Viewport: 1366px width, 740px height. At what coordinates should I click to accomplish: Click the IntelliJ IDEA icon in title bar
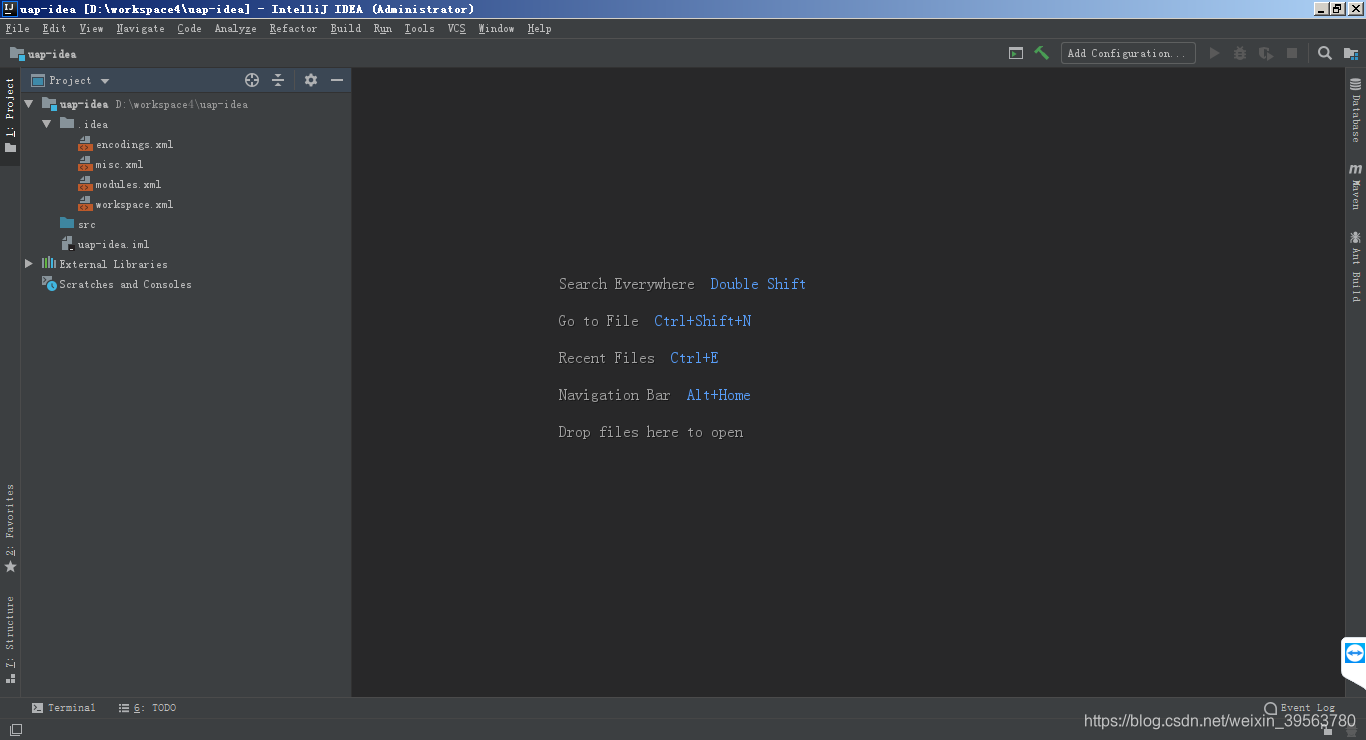tap(10, 9)
